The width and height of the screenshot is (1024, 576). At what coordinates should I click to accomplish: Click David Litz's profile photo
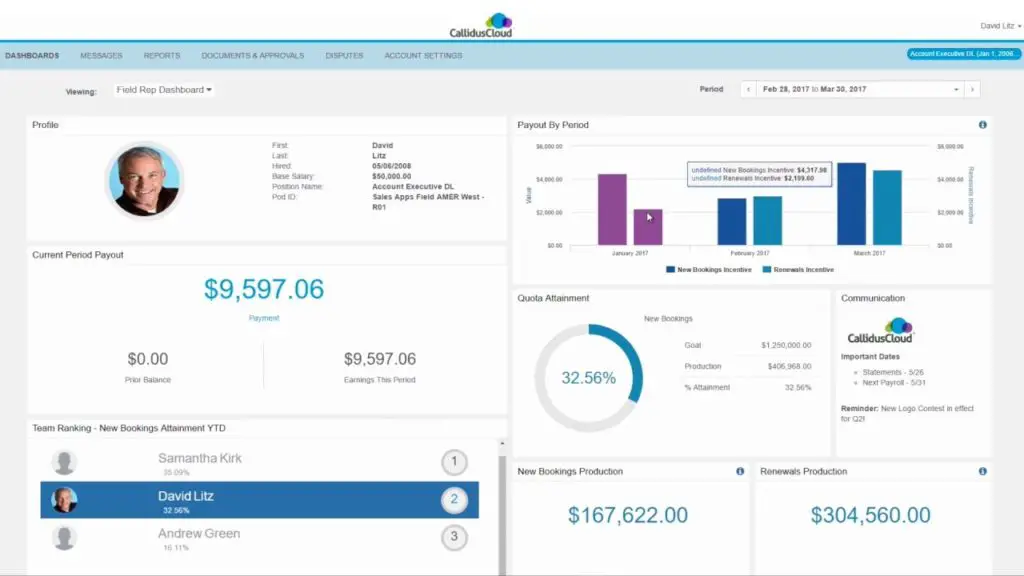pyautogui.click(x=144, y=181)
